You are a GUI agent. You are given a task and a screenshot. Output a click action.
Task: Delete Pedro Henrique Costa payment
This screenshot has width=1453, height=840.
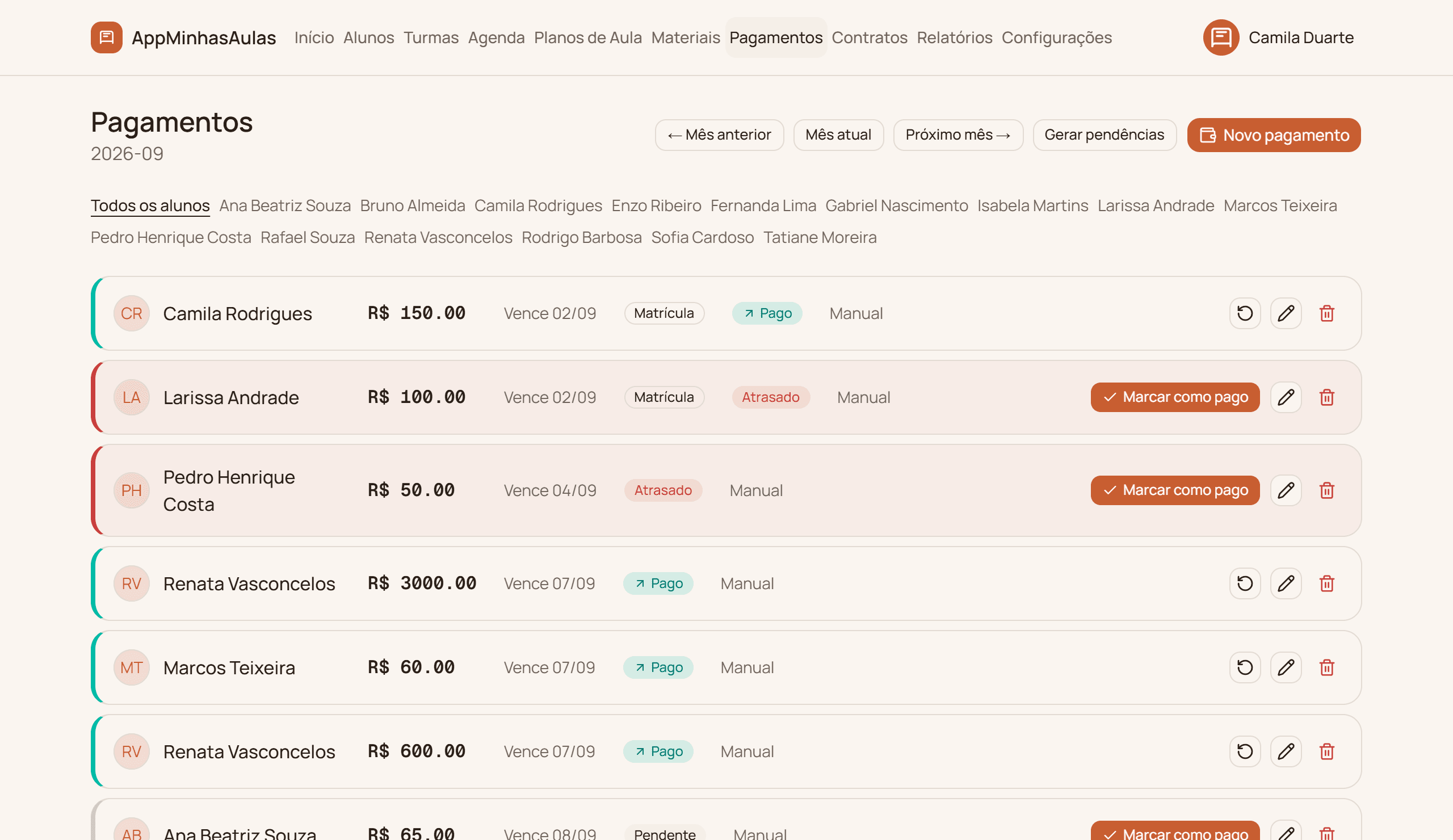(x=1327, y=490)
